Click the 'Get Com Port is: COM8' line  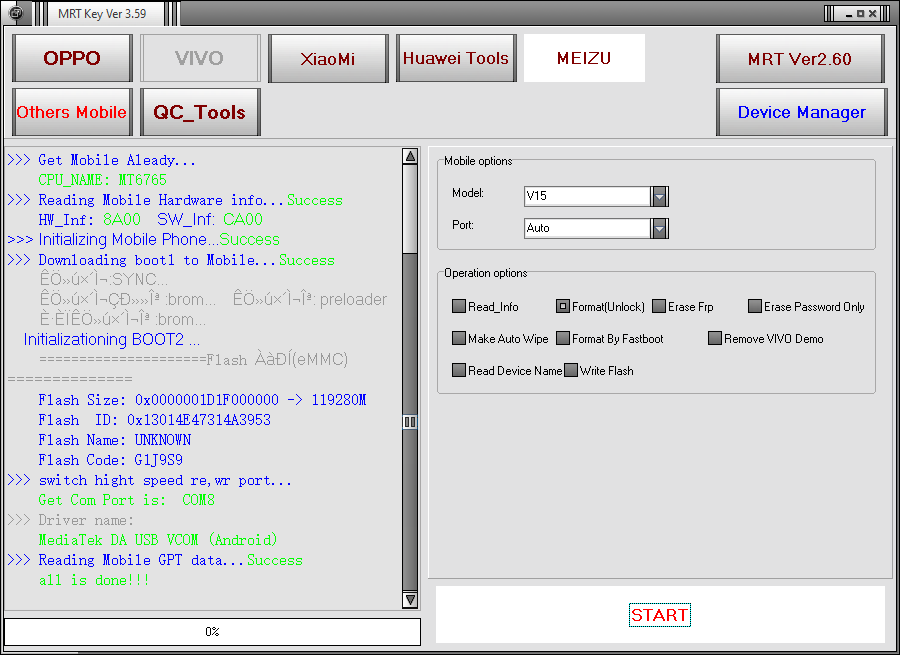(x=126, y=500)
